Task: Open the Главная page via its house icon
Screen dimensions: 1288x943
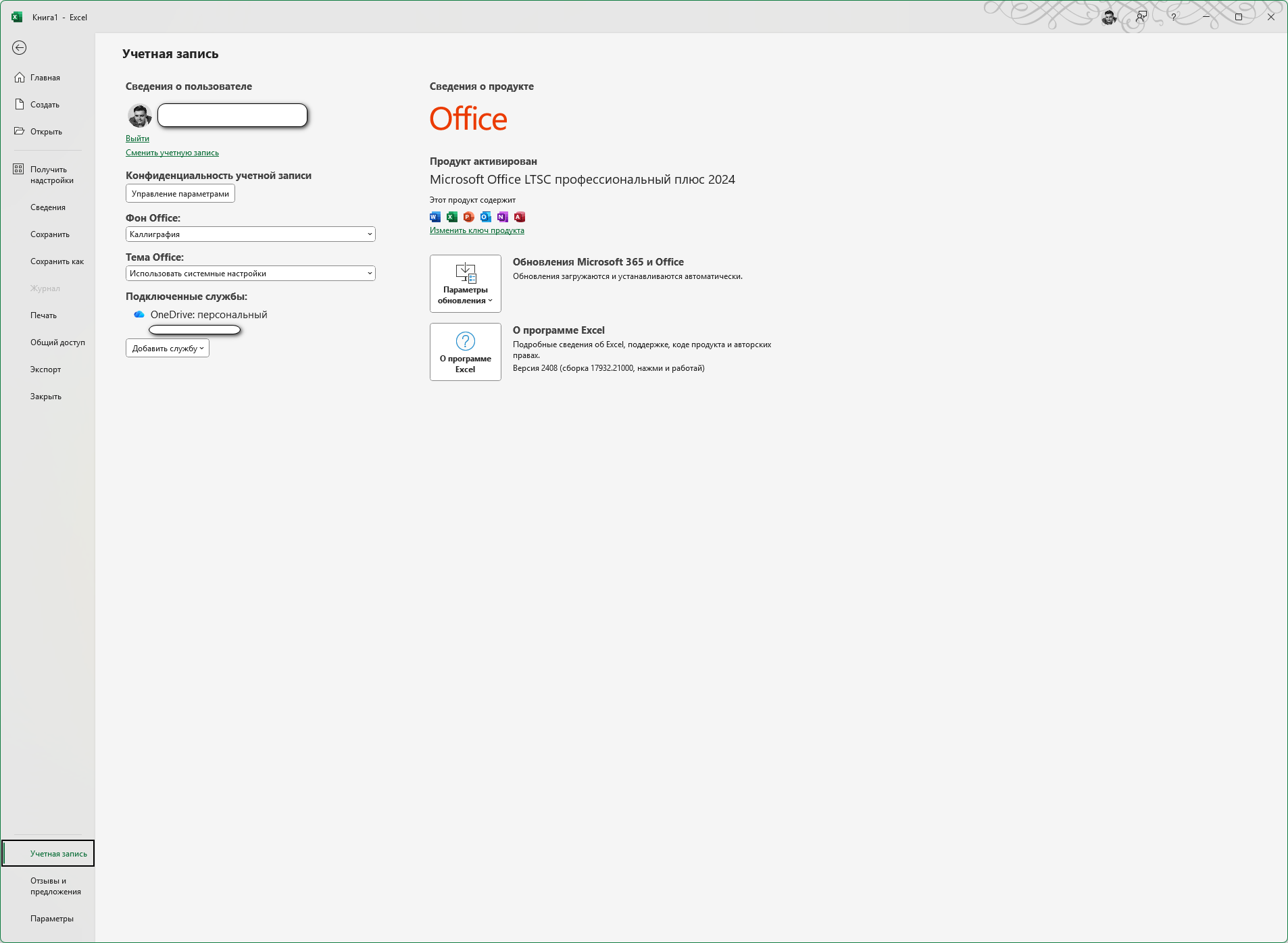Action: 20,78
